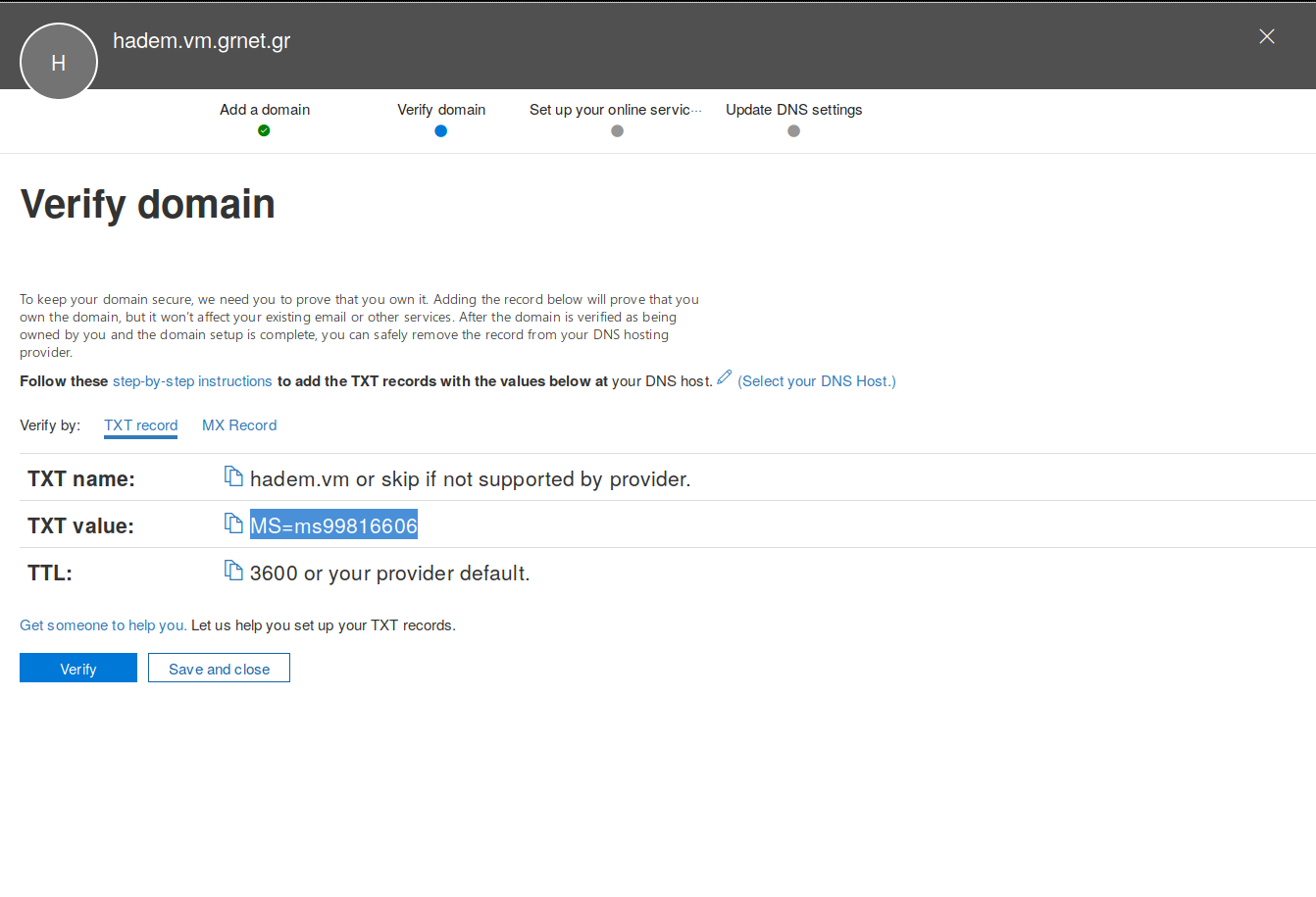Click the highlighted MS=ms99816606 text
Image resolution: width=1316 pixels, height=897 pixels.
pyautogui.click(x=333, y=525)
